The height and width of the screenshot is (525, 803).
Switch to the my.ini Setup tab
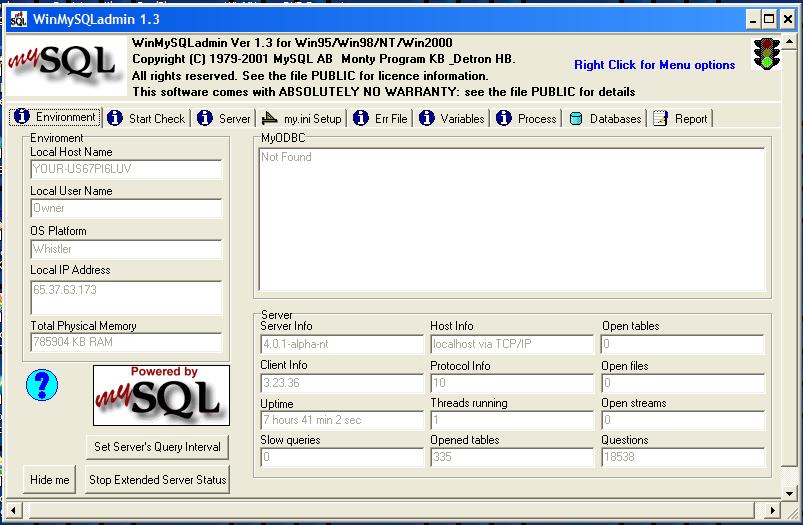click(302, 118)
